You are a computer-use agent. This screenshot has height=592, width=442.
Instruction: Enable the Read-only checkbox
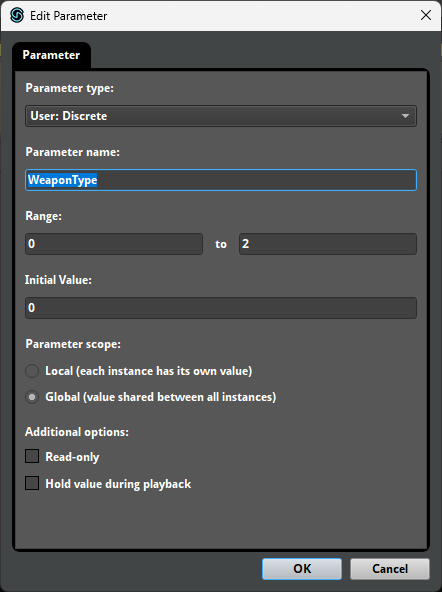click(32, 456)
